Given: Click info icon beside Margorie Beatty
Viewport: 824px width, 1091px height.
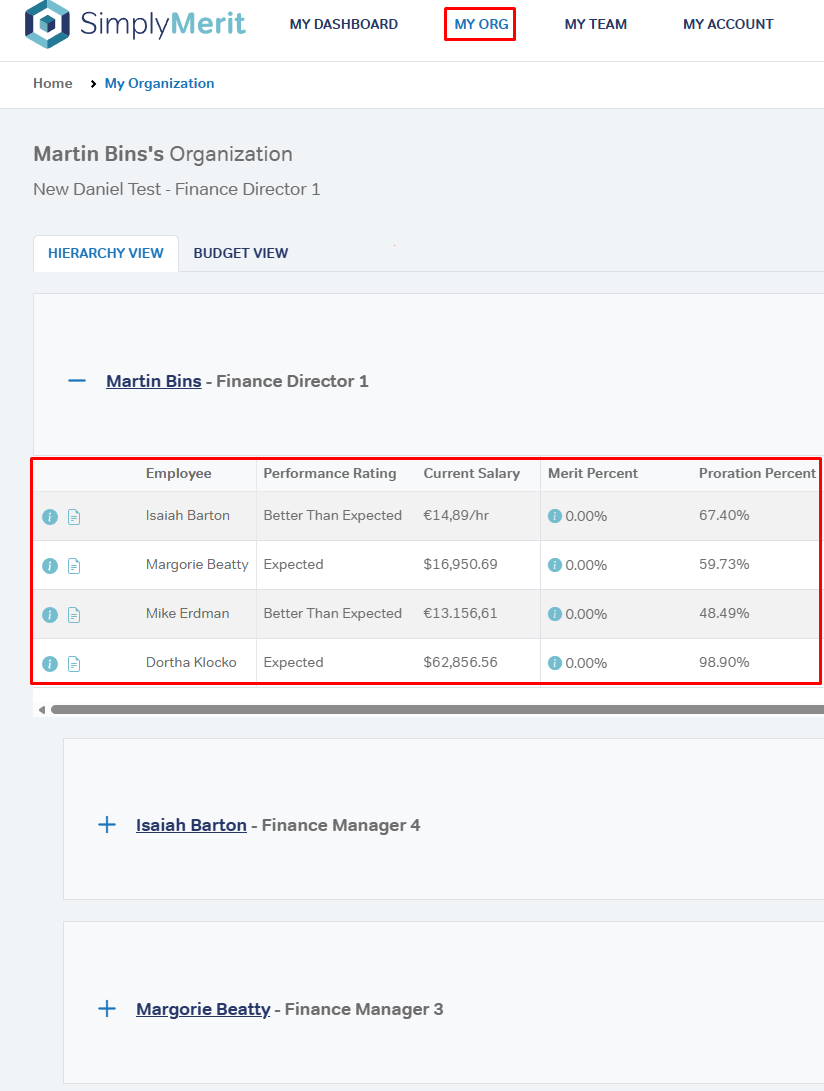Looking at the screenshot, I should (50, 566).
